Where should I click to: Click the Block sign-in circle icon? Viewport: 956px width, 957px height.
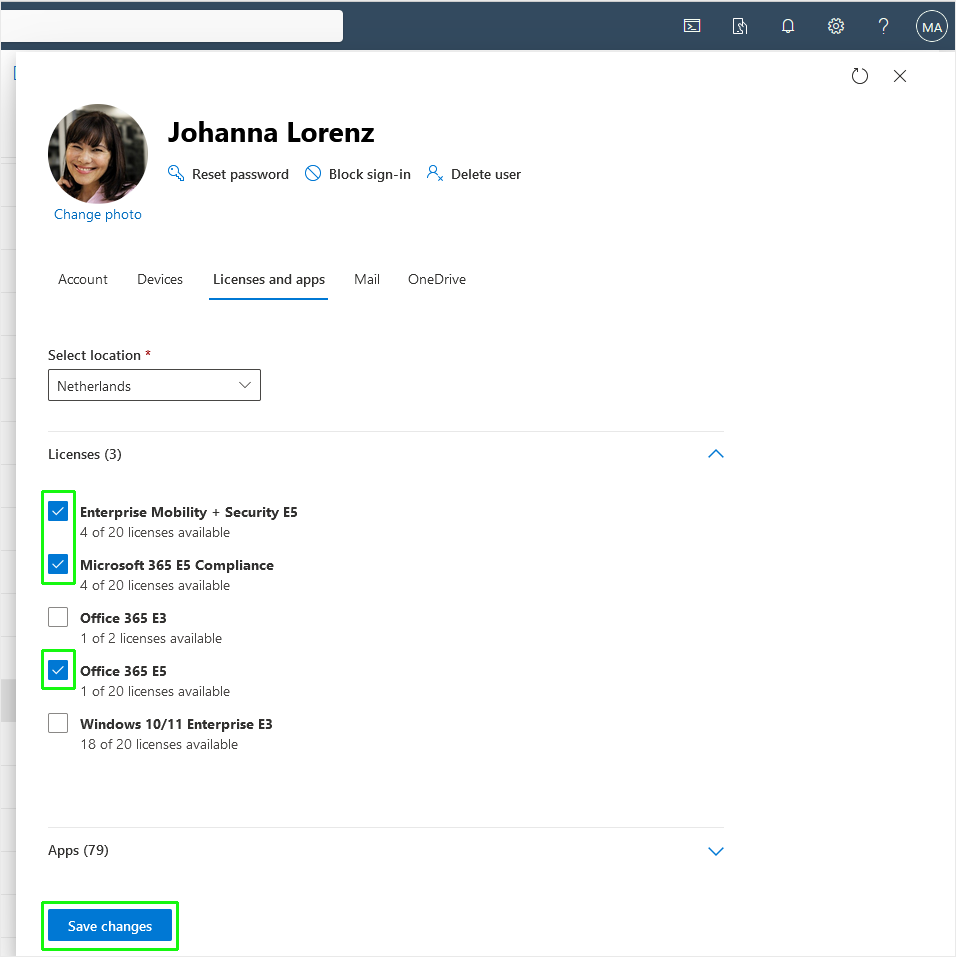[x=313, y=173]
